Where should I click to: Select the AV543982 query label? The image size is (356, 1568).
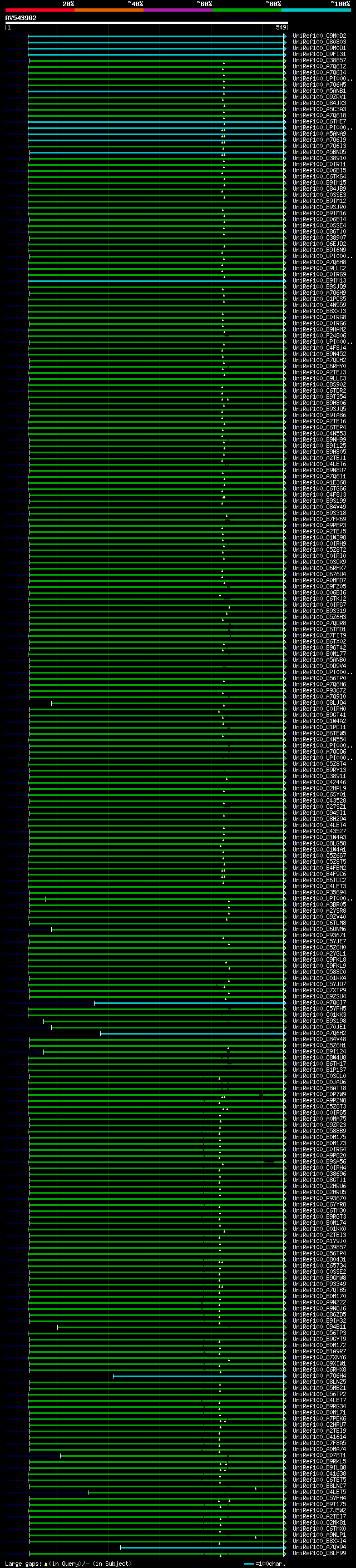click(x=21, y=18)
